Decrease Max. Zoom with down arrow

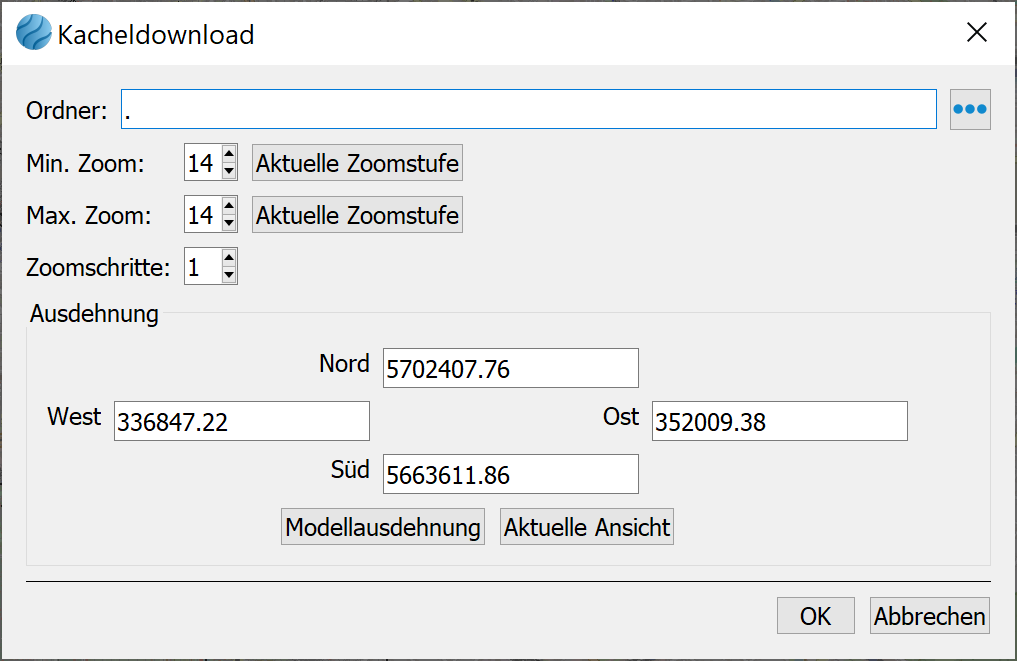coord(229,223)
